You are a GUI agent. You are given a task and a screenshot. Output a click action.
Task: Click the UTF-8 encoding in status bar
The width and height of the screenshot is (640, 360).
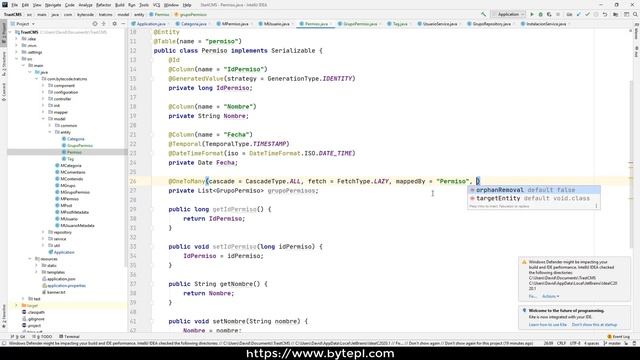pyautogui.click(x=575, y=343)
